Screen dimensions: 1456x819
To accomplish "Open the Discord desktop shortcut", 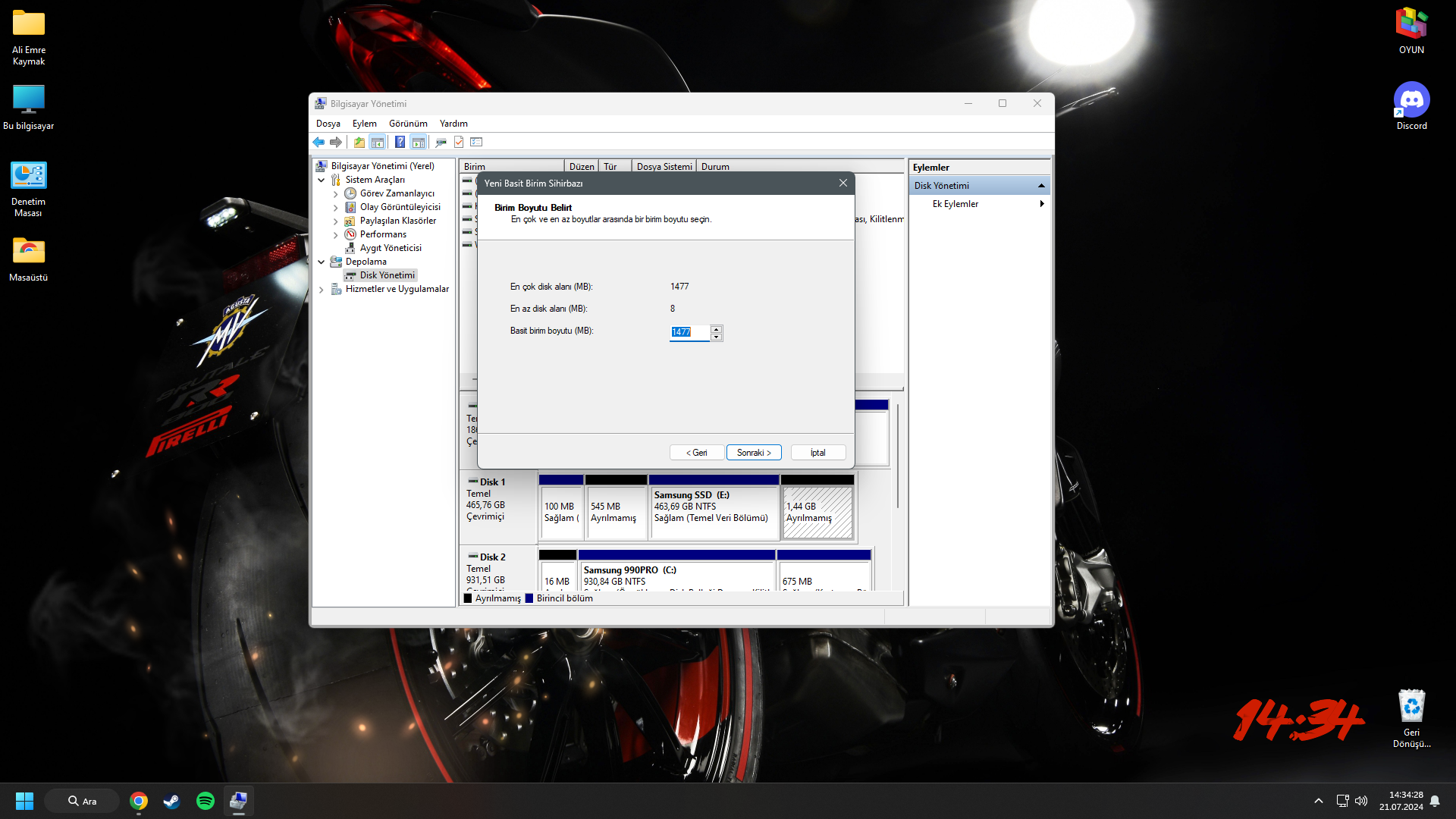I will tap(1411, 106).
